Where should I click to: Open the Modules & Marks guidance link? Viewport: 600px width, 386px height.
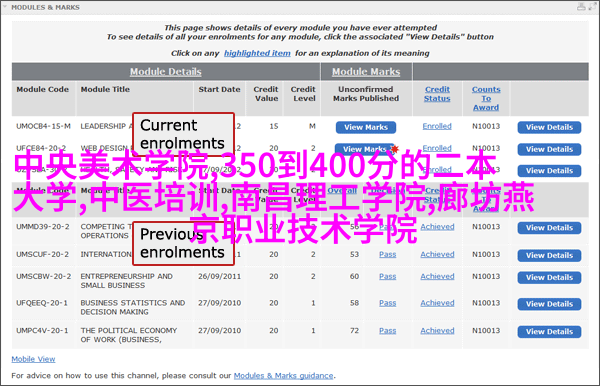(x=283, y=376)
